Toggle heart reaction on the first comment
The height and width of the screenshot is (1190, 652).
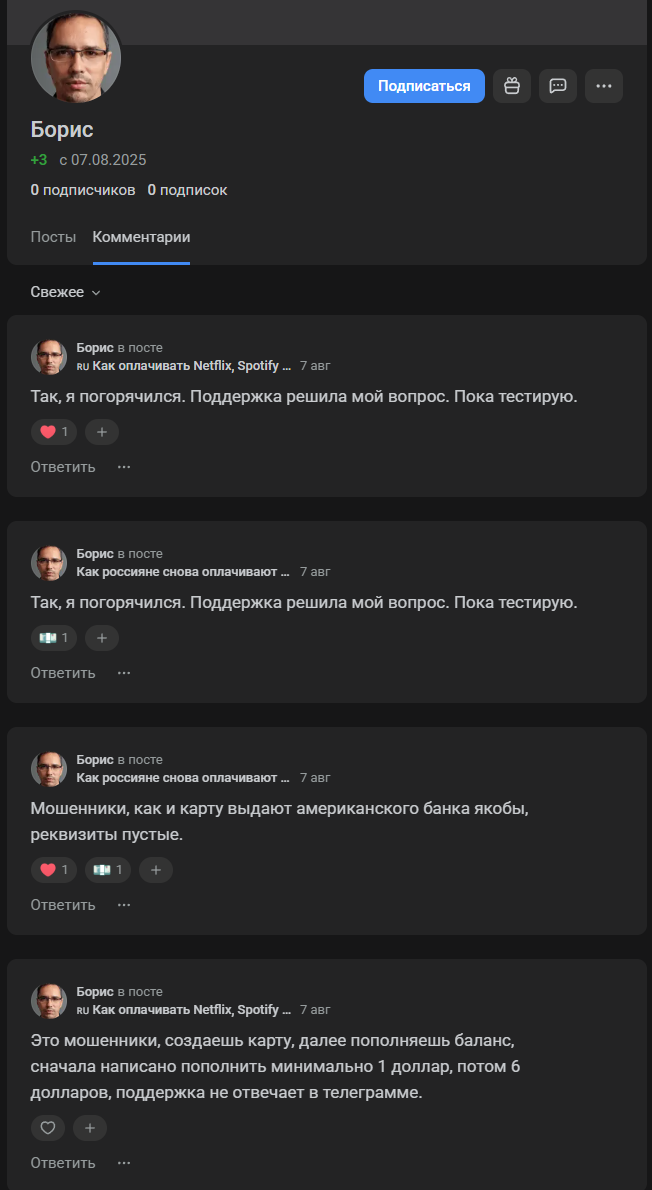pyautogui.click(x=54, y=432)
